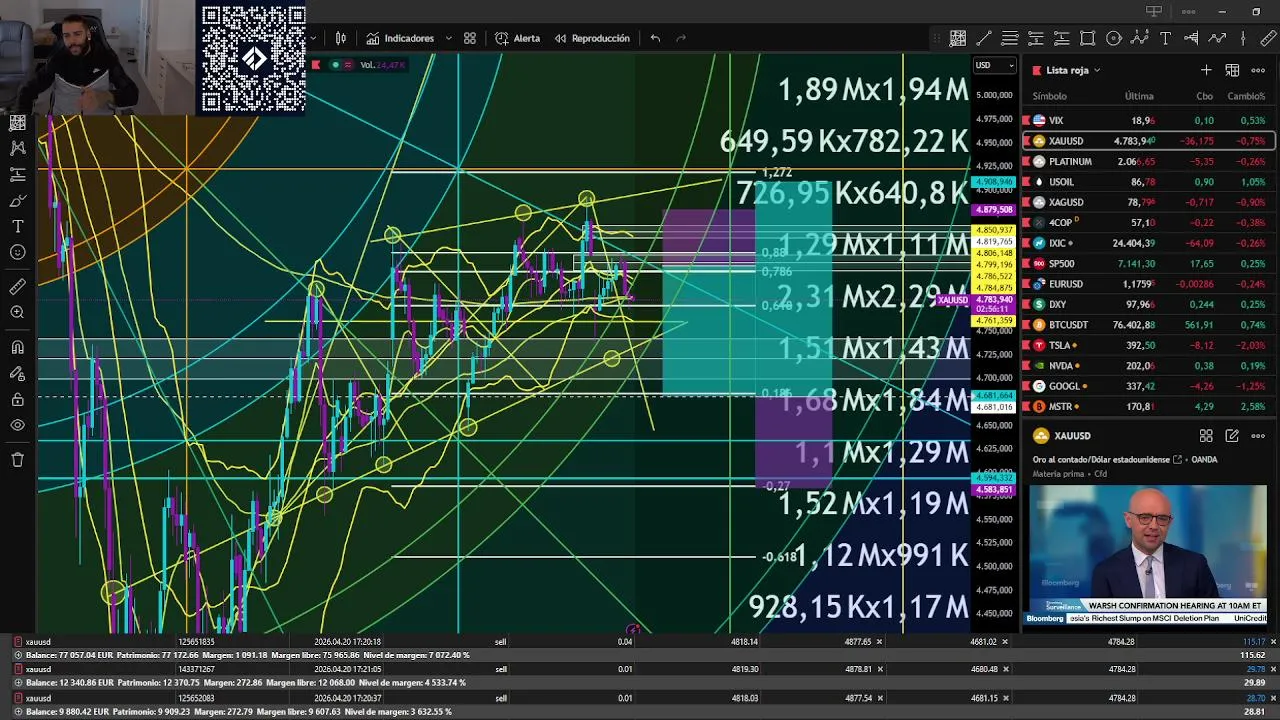Click the yellow 4.761,359 price label
Viewport: 1280px width, 720px height.
pyautogui.click(x=992, y=321)
